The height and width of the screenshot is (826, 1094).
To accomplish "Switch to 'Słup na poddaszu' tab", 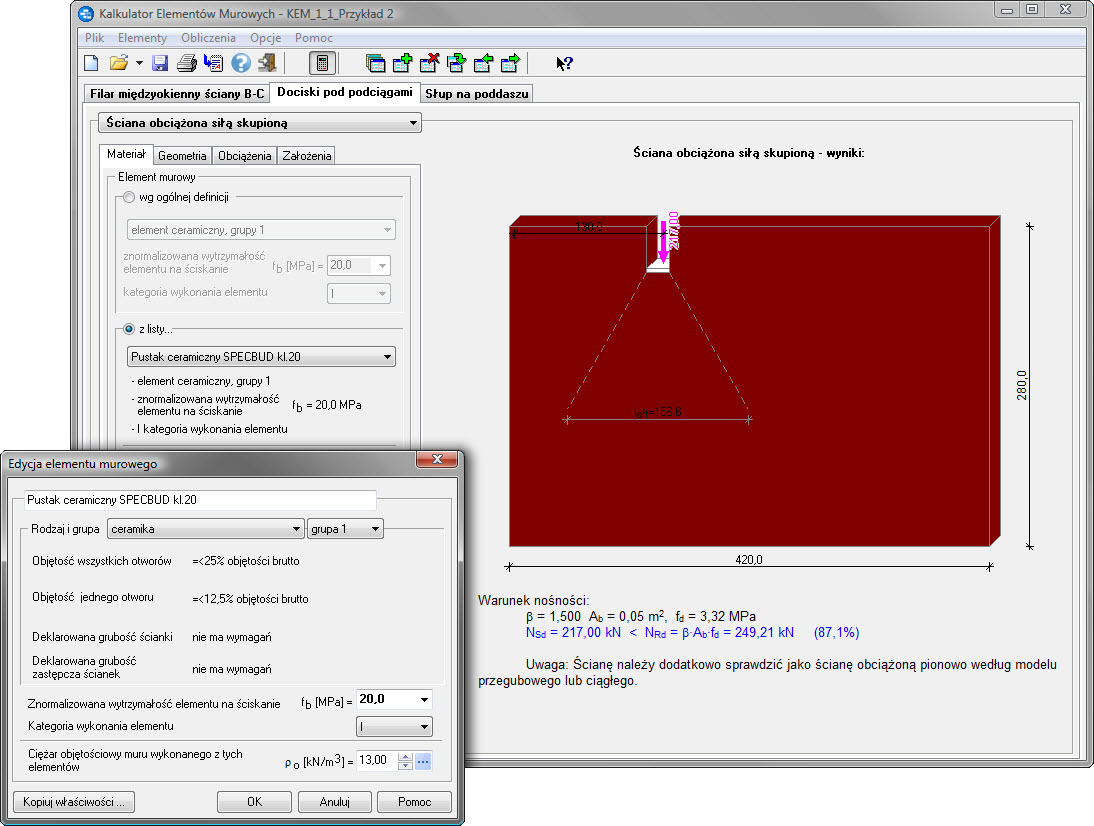I will click(477, 93).
